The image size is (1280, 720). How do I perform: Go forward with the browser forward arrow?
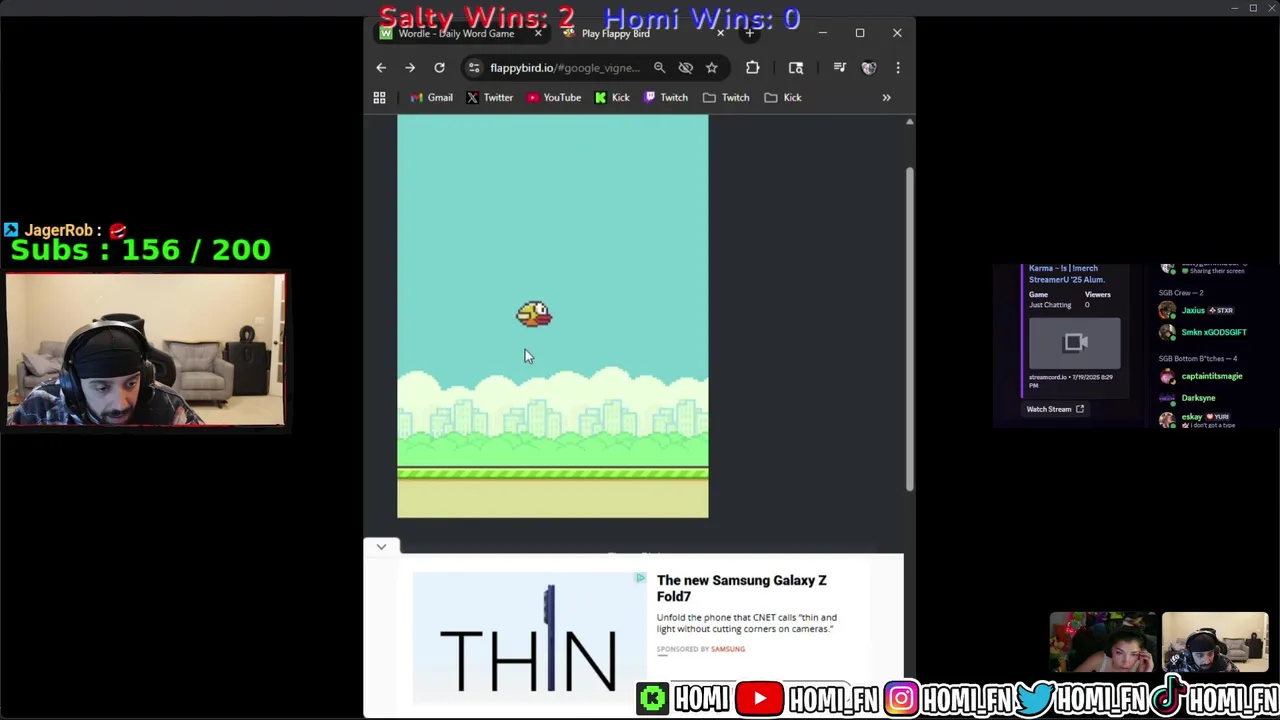[x=410, y=68]
